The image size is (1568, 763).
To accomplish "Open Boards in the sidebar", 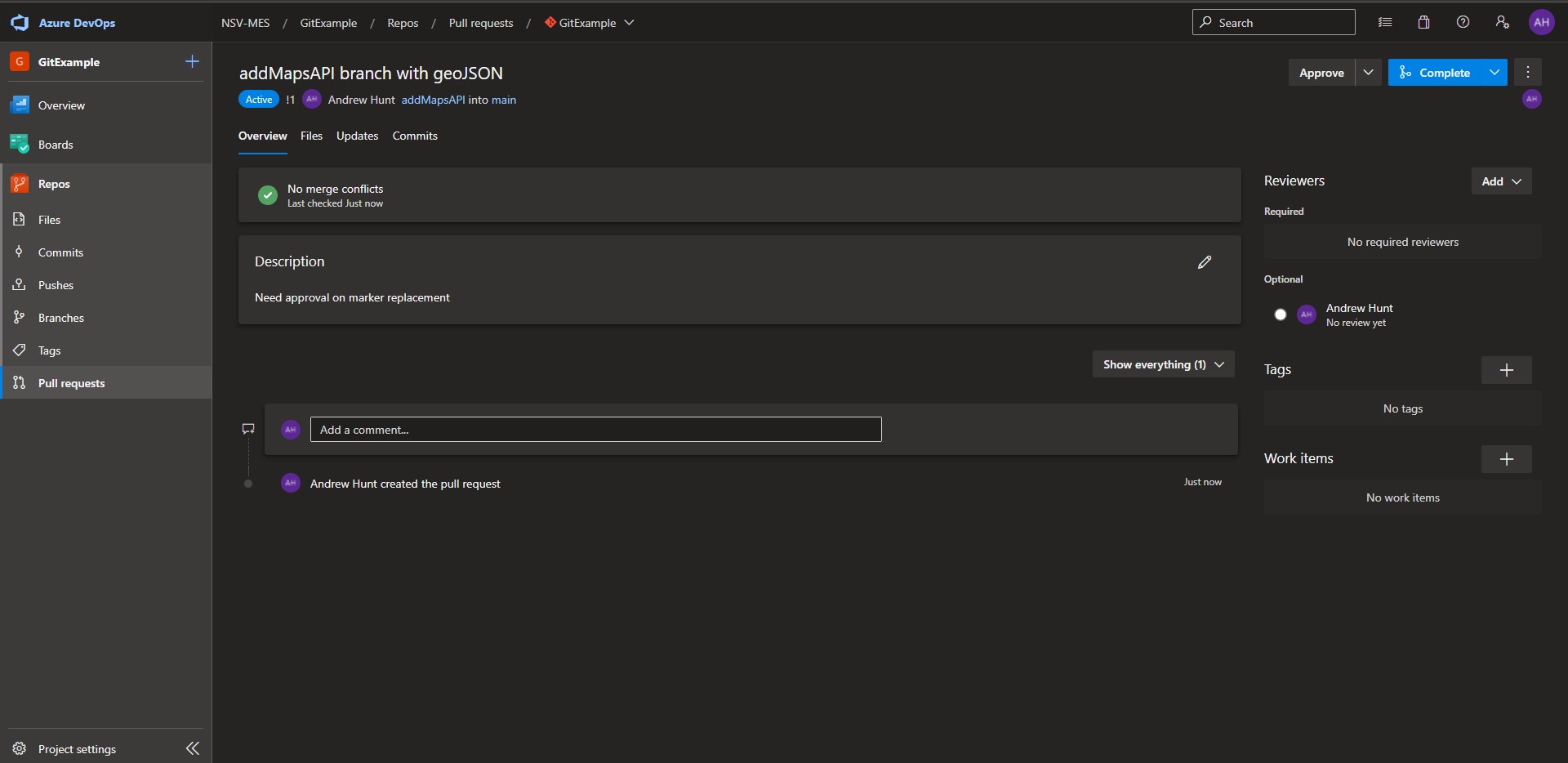I will [x=106, y=145].
